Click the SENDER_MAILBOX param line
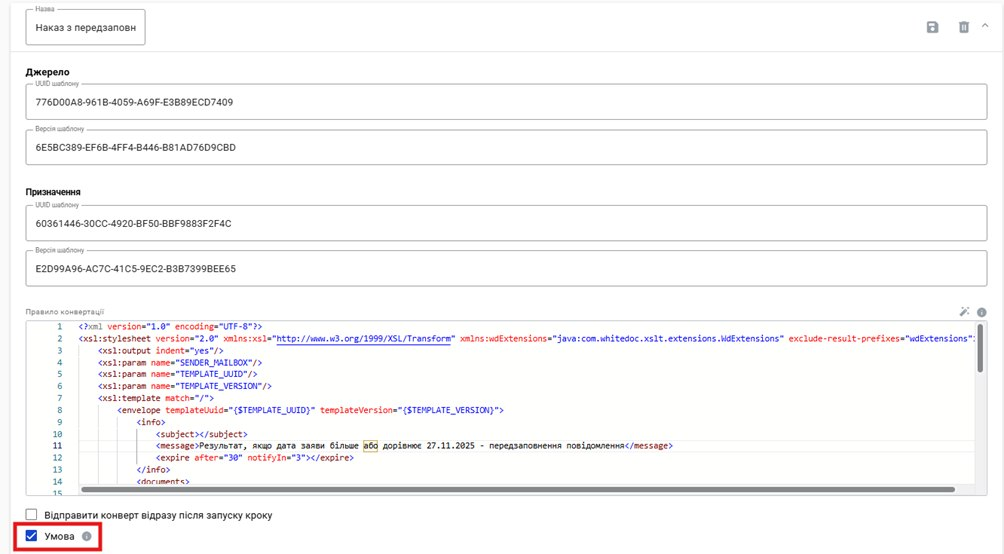 click(180, 363)
